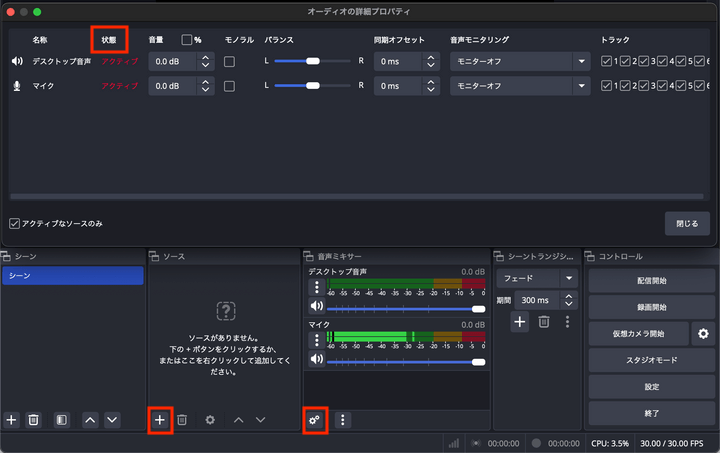The width and height of the screenshot is (720, 453).
Task: Open advanced audio properties gears icon
Action: coord(315,419)
